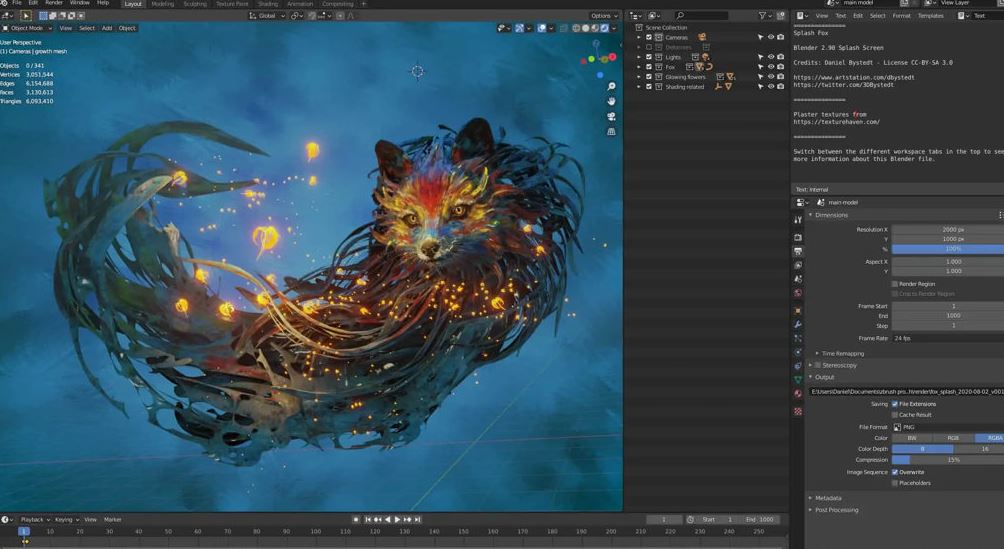Uncheck the Cameras collection checkbox
This screenshot has width=1004, height=549.
[x=649, y=37]
